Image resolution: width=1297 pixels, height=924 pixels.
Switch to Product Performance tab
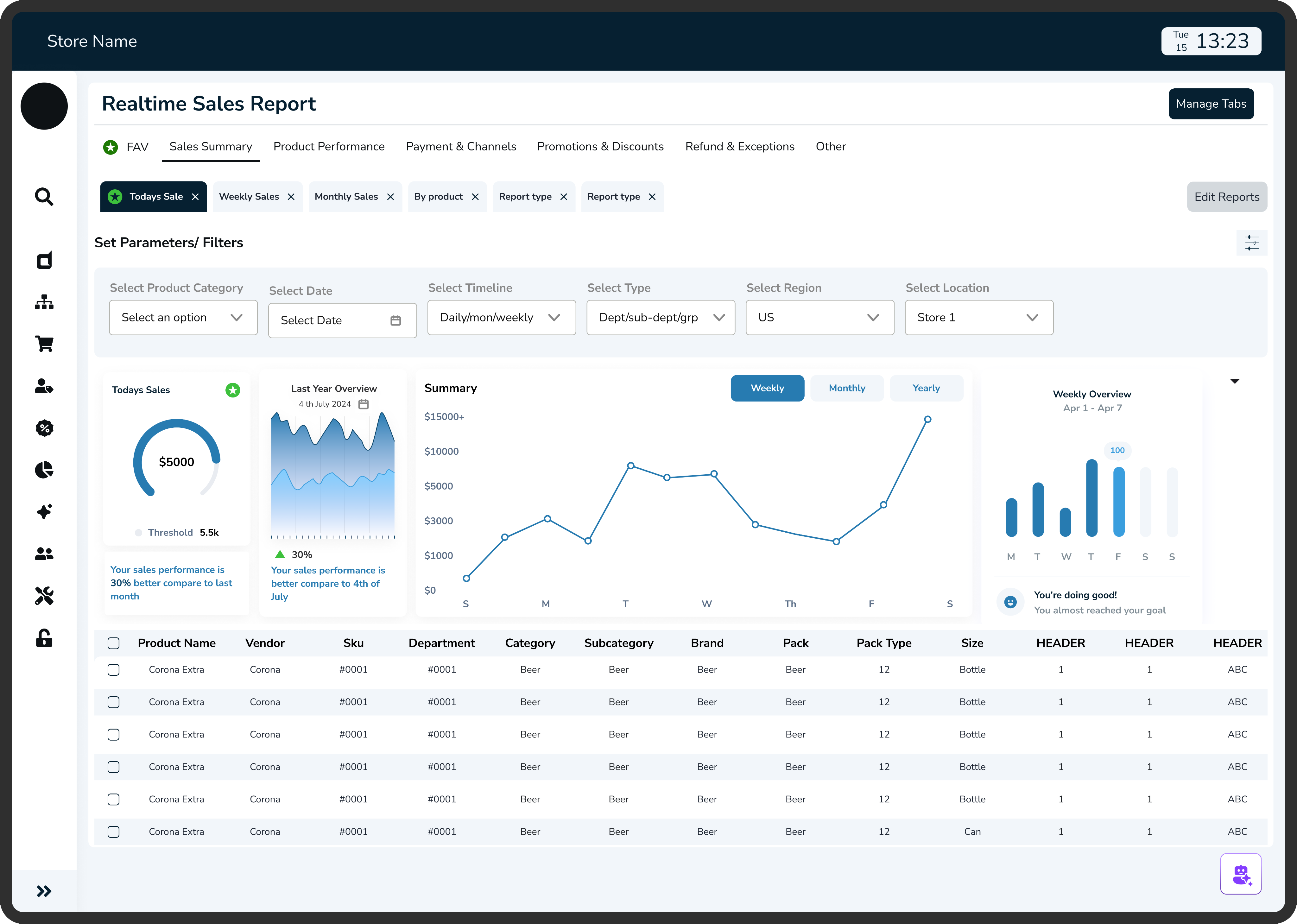[x=329, y=147]
